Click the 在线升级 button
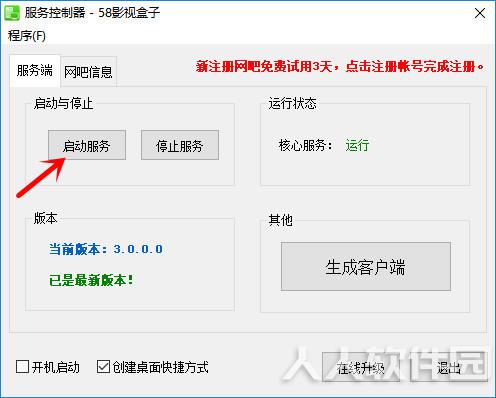496x398 pixels. tap(361, 367)
